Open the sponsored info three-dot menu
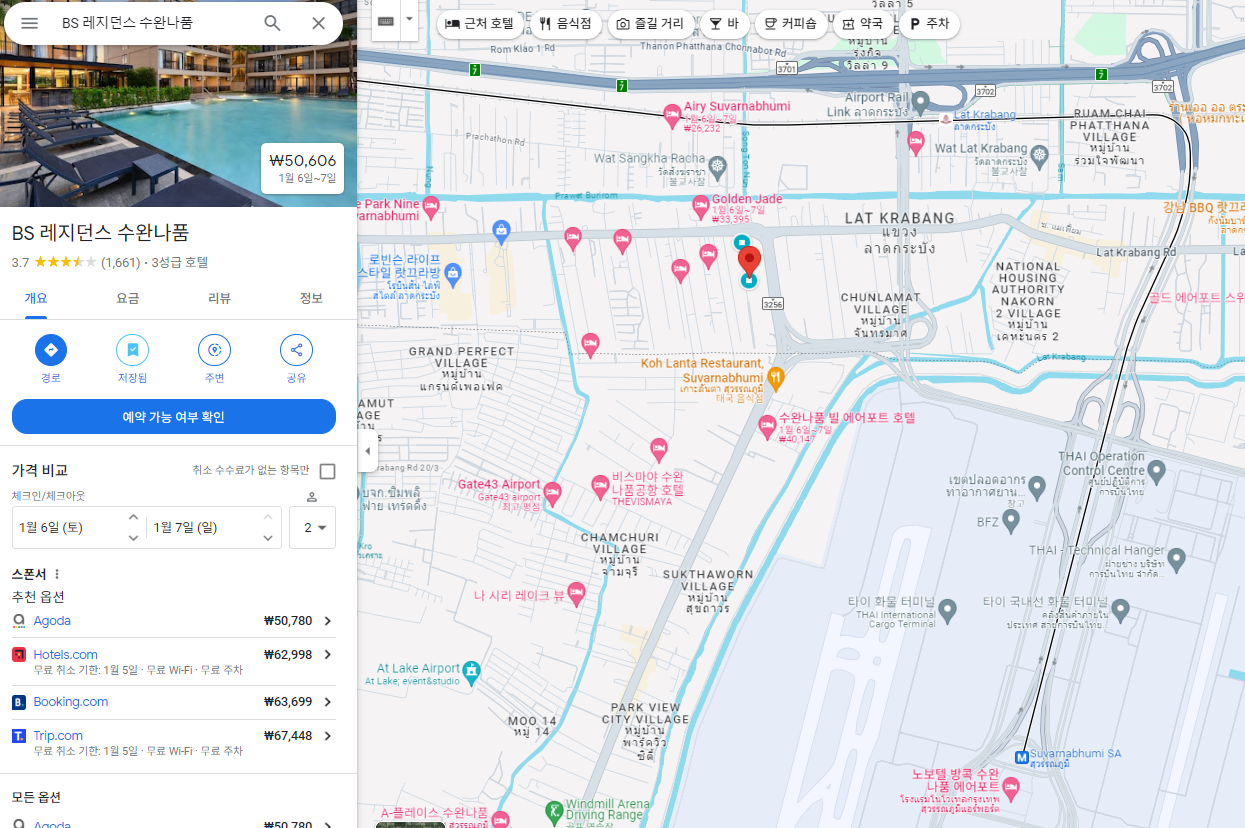The image size is (1245, 828). tap(57, 574)
